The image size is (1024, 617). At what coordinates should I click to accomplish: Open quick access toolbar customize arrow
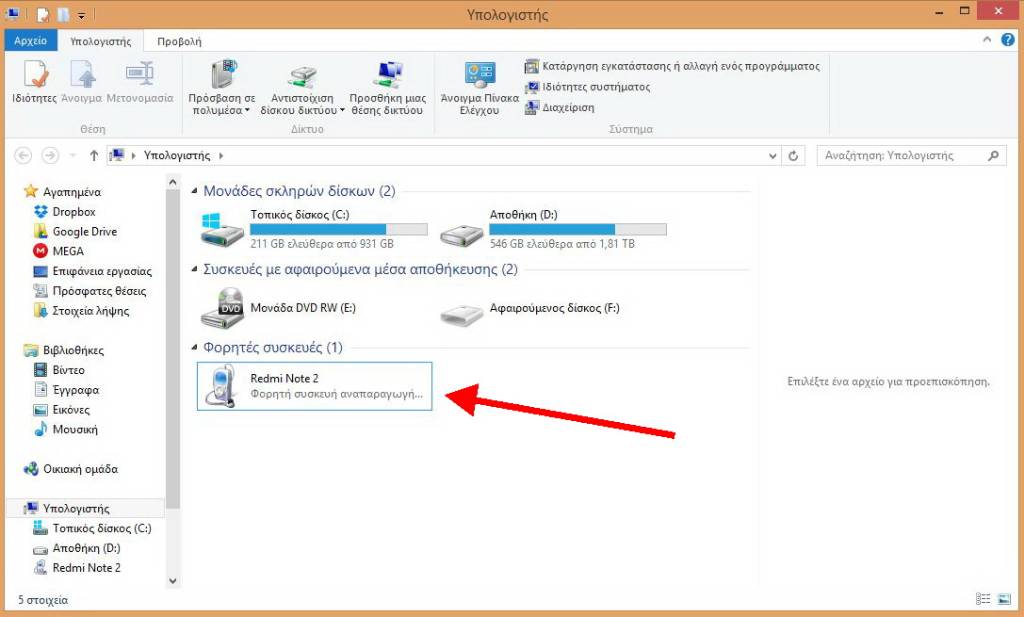pos(81,14)
